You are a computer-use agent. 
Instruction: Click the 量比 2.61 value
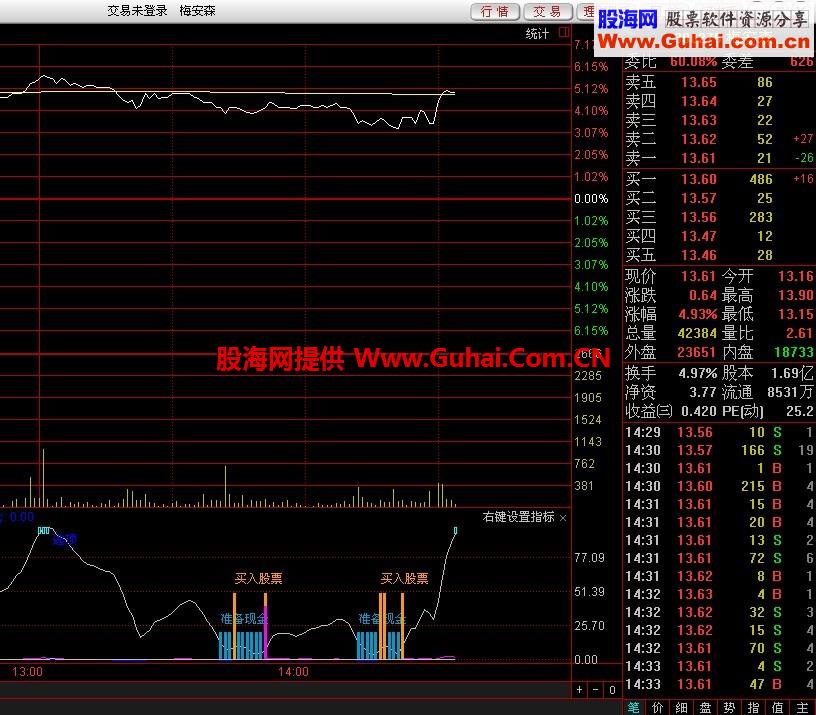coord(800,333)
